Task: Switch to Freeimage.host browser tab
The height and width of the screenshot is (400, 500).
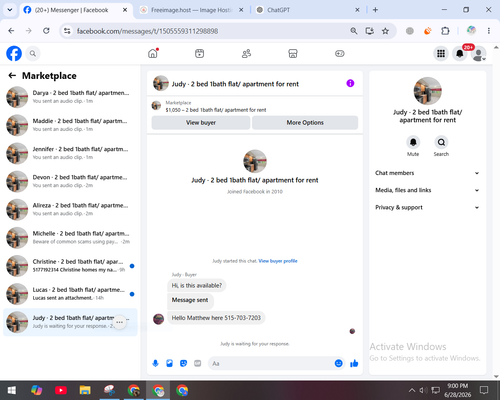Action: click(x=191, y=10)
